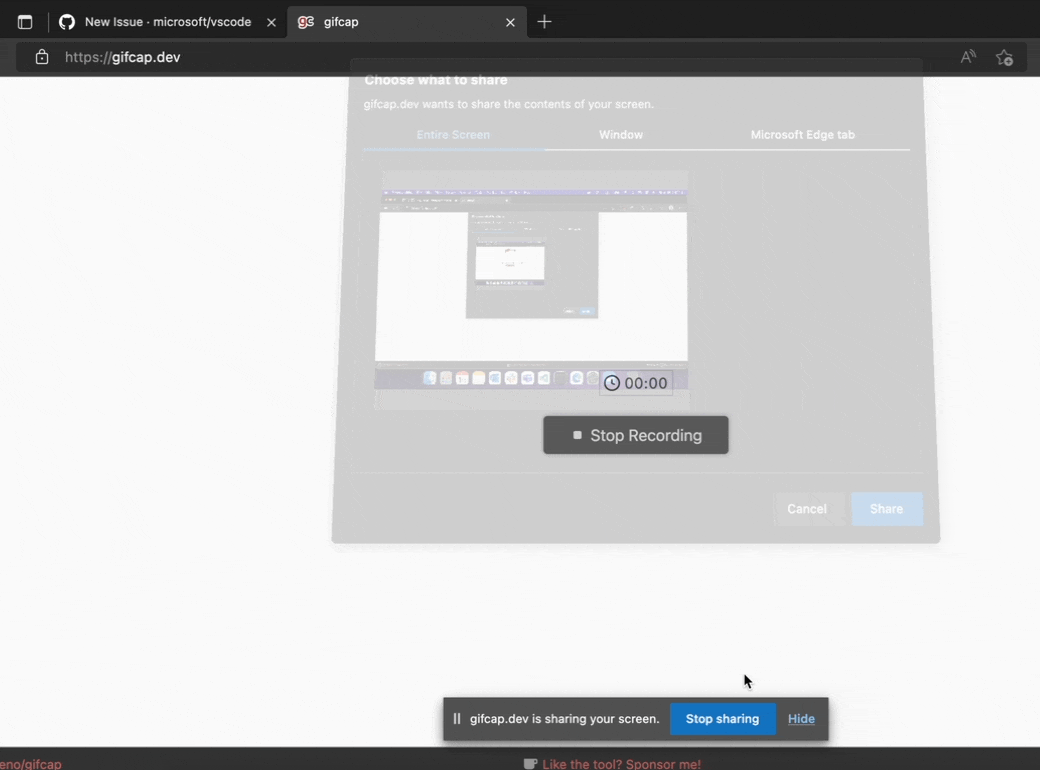Click the 'Choose what to share' heading

[436, 80]
